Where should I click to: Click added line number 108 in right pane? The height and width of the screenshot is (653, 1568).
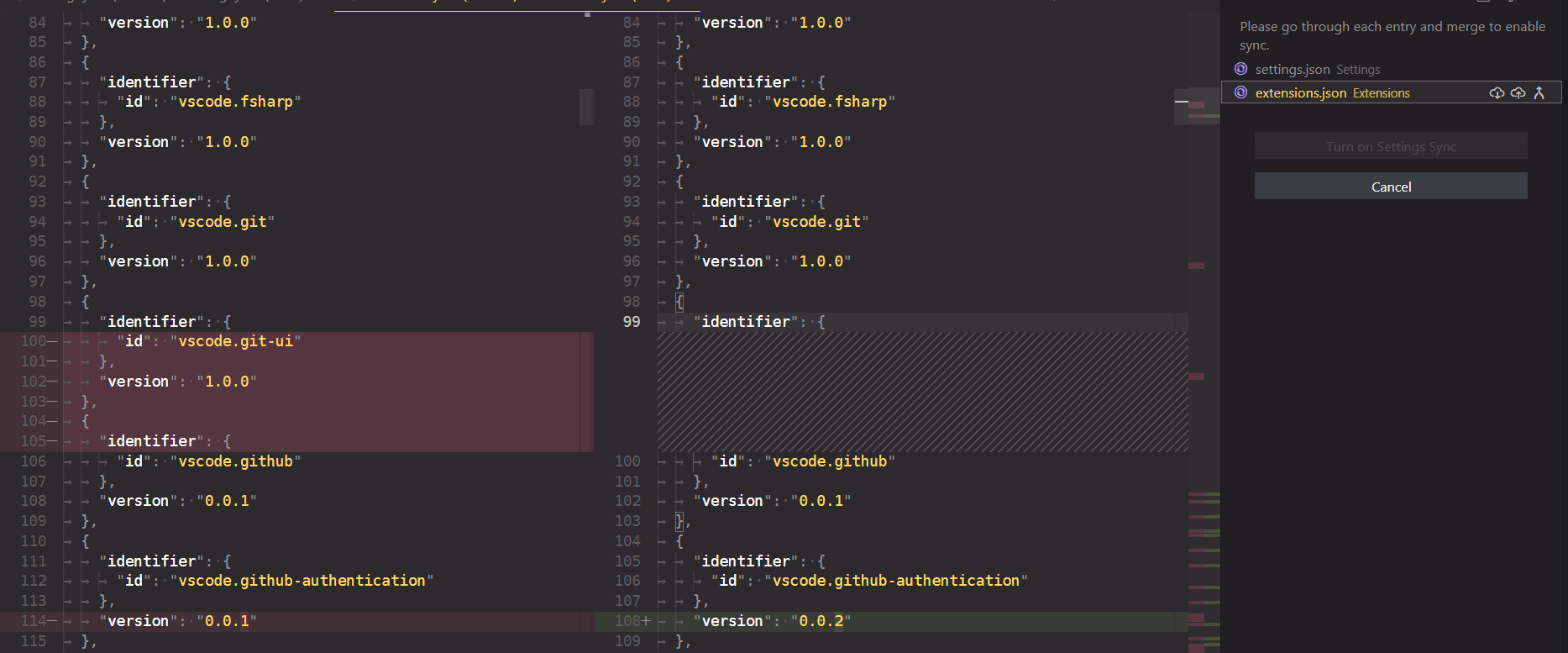[x=627, y=621]
